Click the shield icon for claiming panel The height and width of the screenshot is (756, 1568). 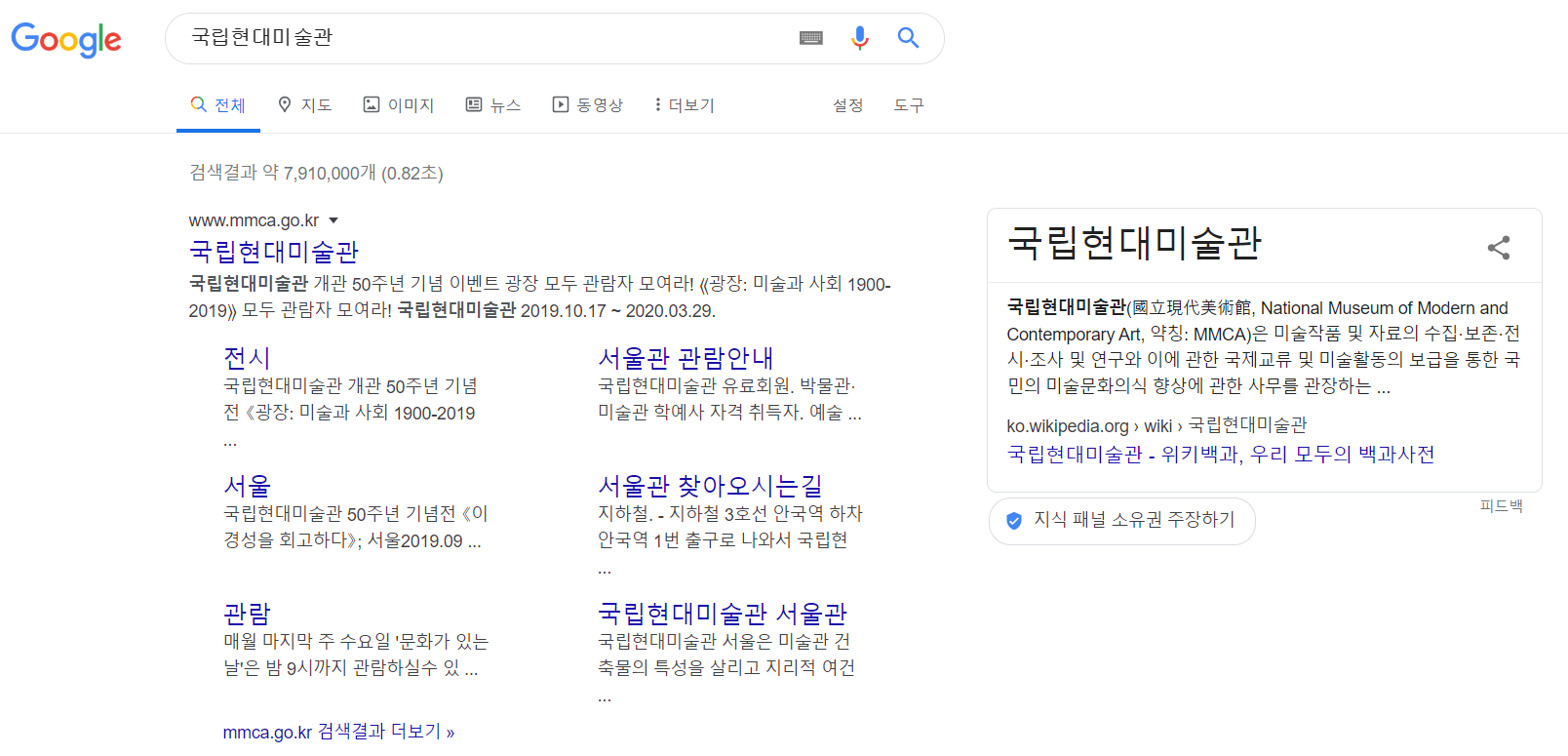click(x=1014, y=521)
